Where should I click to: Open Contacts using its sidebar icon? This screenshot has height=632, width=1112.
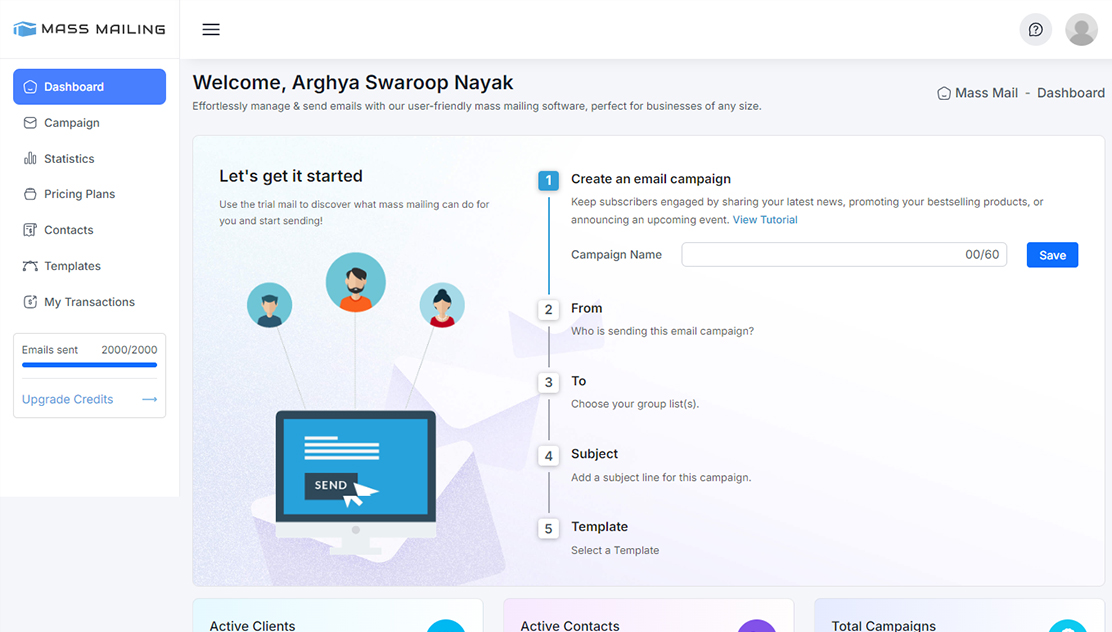(x=30, y=230)
